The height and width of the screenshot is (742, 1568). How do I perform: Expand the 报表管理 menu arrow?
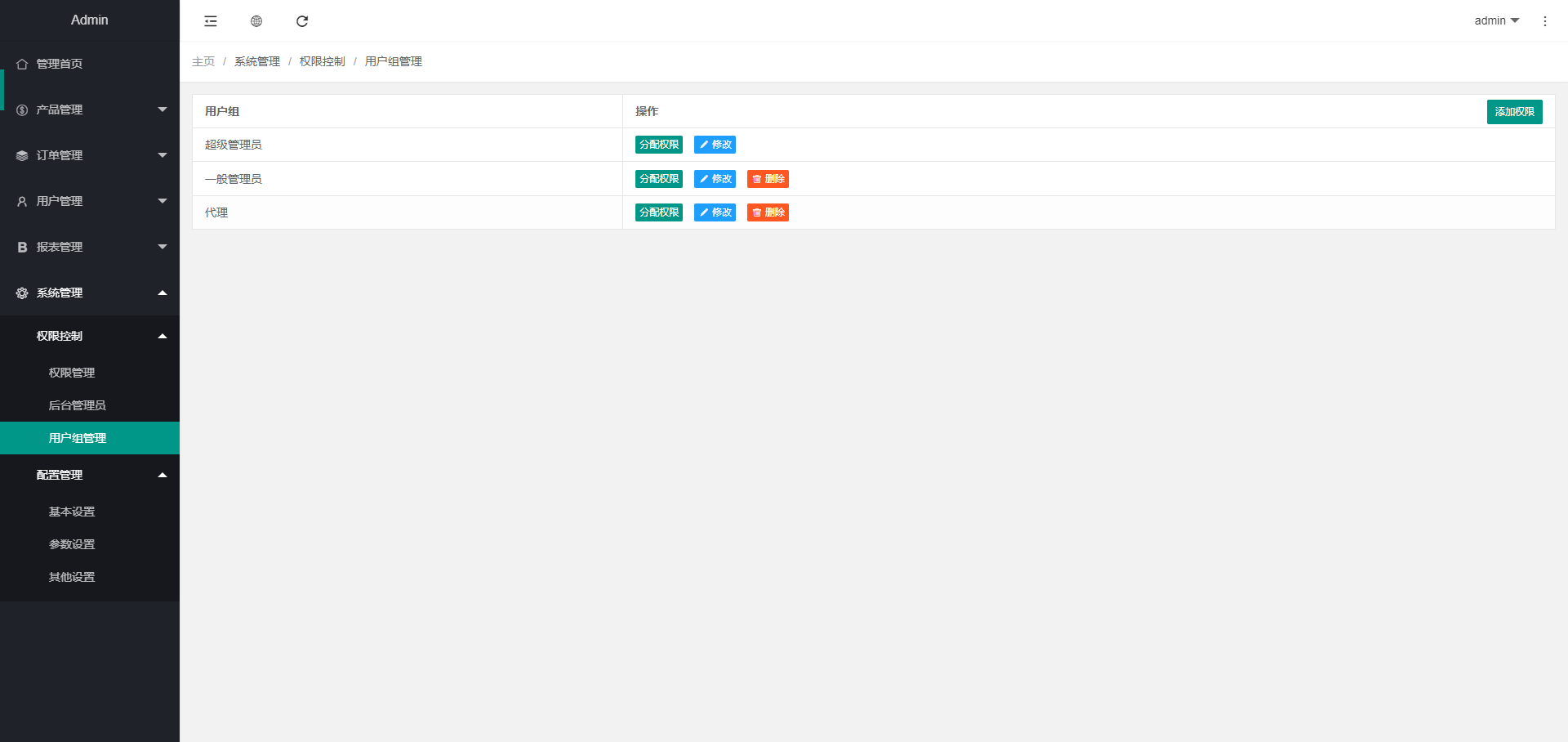point(163,247)
